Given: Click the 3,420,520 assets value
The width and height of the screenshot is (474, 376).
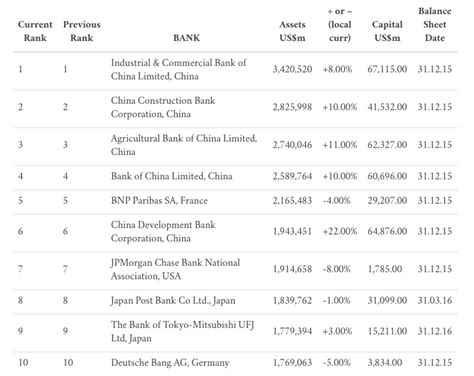Looking at the screenshot, I should (292, 69).
